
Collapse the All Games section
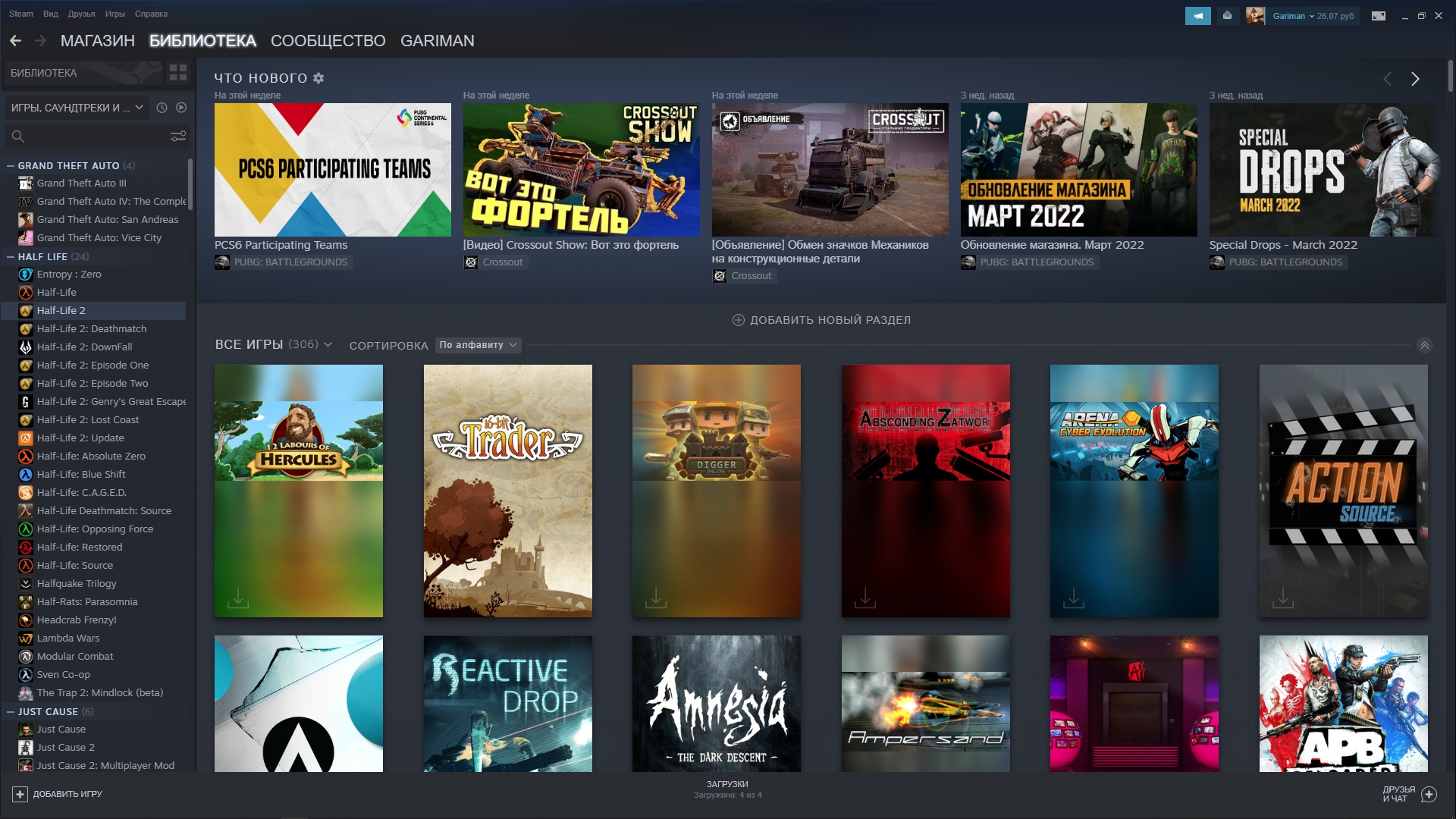(1425, 345)
